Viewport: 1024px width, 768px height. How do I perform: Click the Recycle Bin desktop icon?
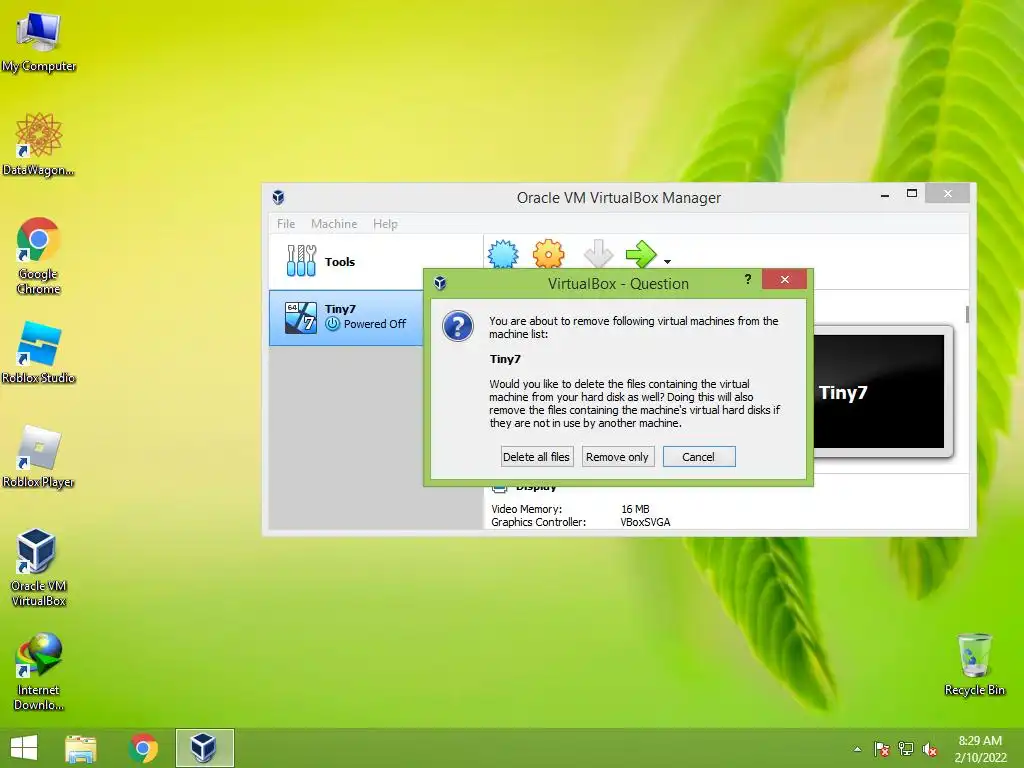[974, 664]
